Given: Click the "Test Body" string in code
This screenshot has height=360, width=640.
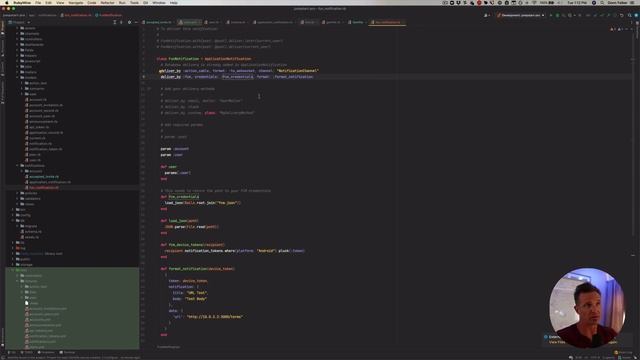Looking at the screenshot, I should (x=196, y=298).
